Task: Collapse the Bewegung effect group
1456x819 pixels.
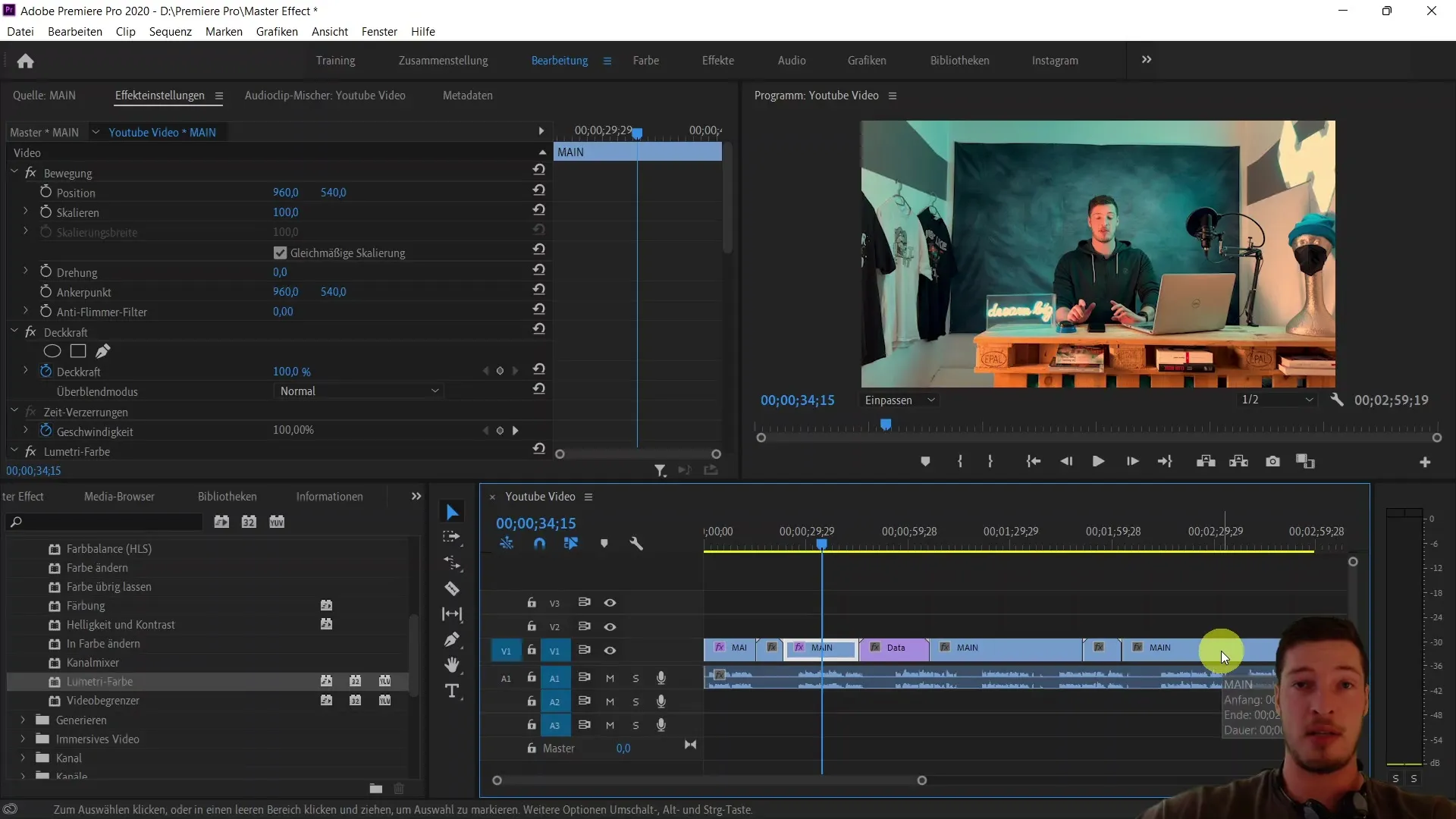Action: (x=14, y=172)
